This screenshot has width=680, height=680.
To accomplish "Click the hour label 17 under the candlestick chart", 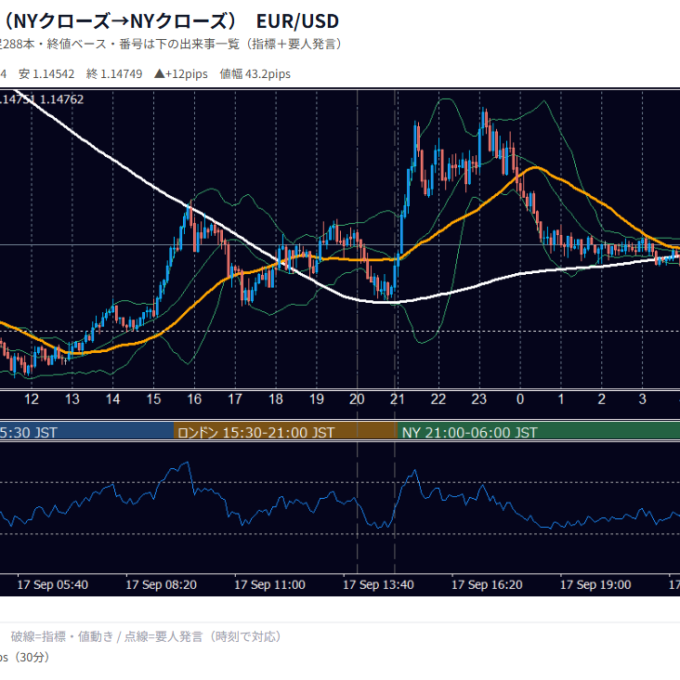I will tap(235, 399).
